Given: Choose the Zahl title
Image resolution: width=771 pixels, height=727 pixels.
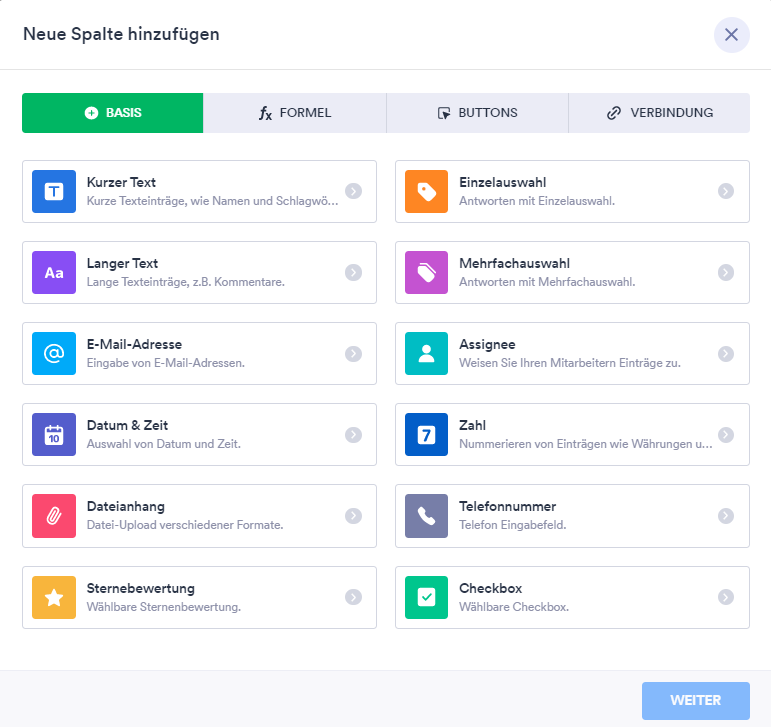Looking at the screenshot, I should 473,426.
